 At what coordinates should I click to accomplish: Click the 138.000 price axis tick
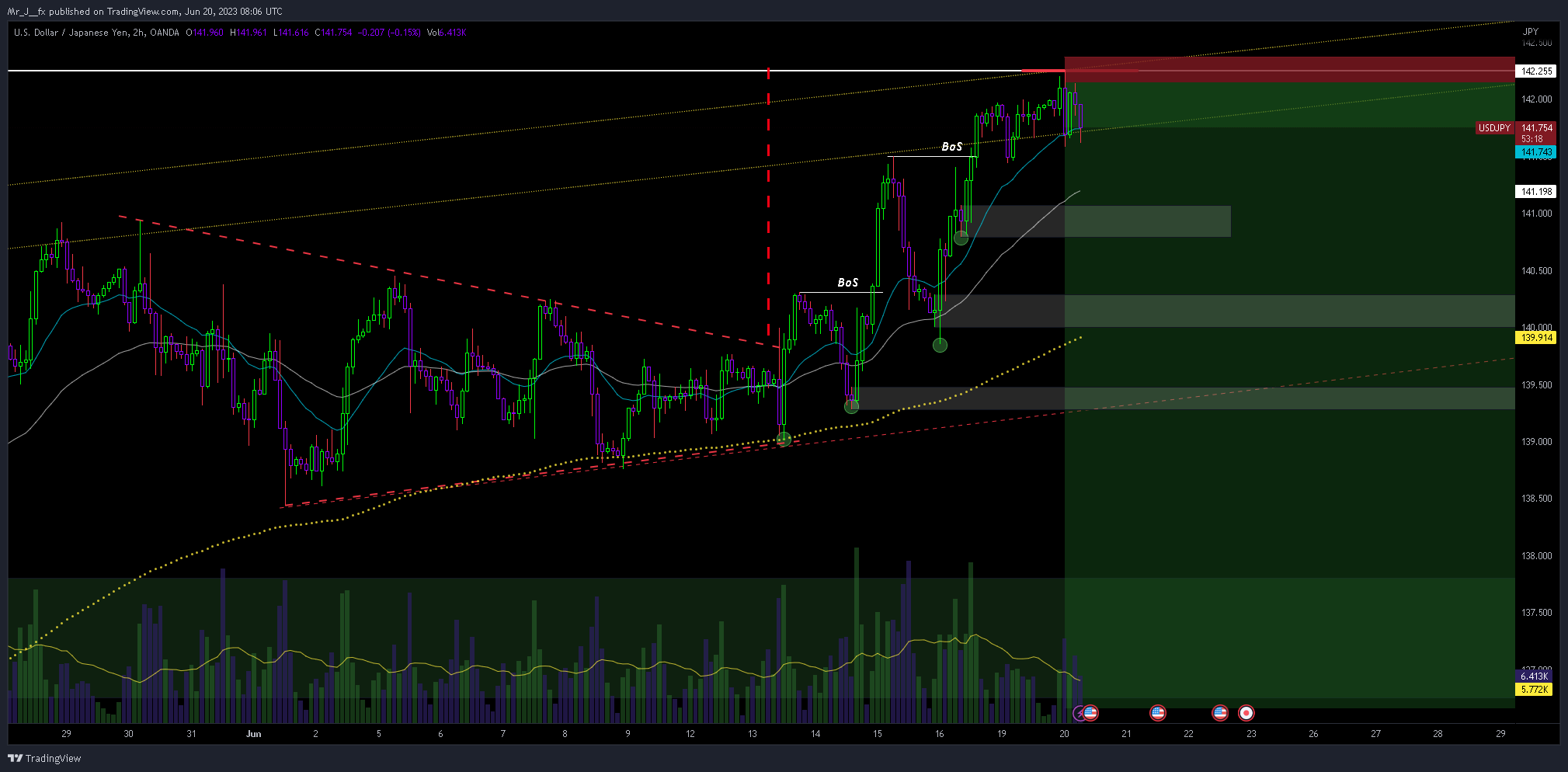pyautogui.click(x=1536, y=556)
